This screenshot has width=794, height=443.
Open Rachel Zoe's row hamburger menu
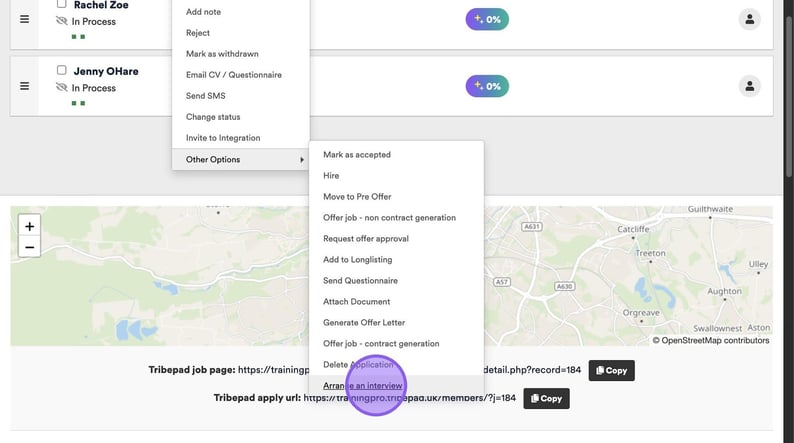25,19
